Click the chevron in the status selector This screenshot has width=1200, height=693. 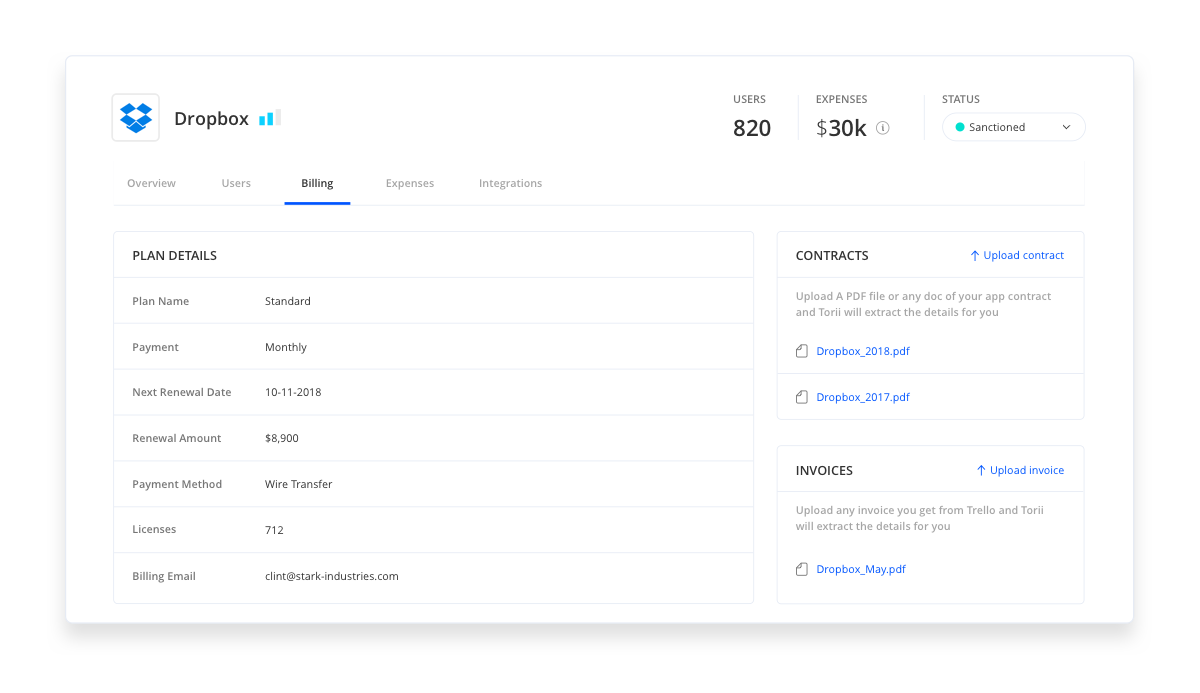coord(1066,127)
